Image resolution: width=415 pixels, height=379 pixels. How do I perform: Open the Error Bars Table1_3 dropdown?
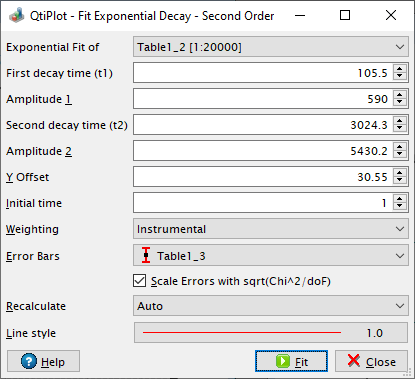pyautogui.click(x=271, y=255)
